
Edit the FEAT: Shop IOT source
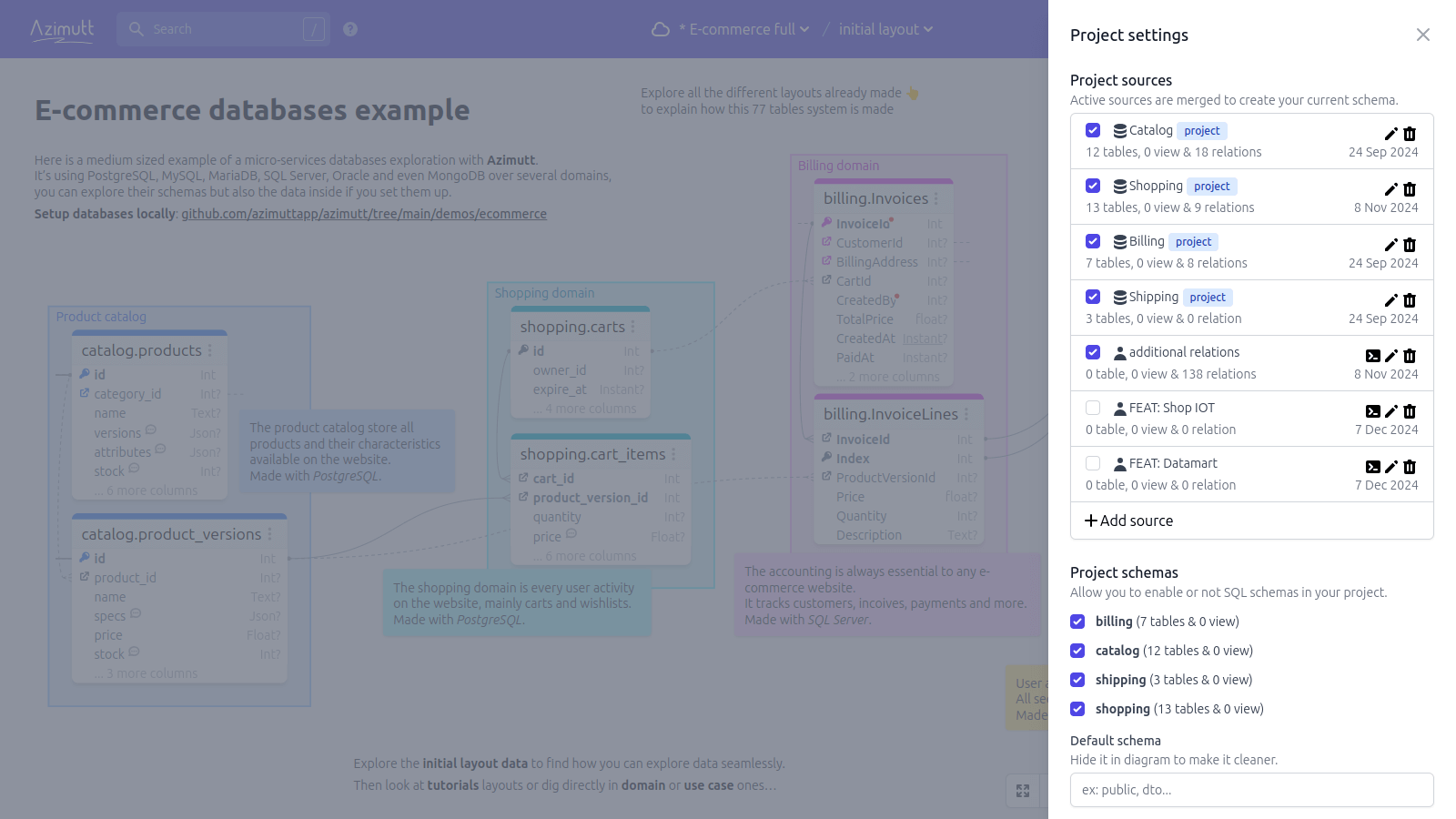pyautogui.click(x=1390, y=411)
